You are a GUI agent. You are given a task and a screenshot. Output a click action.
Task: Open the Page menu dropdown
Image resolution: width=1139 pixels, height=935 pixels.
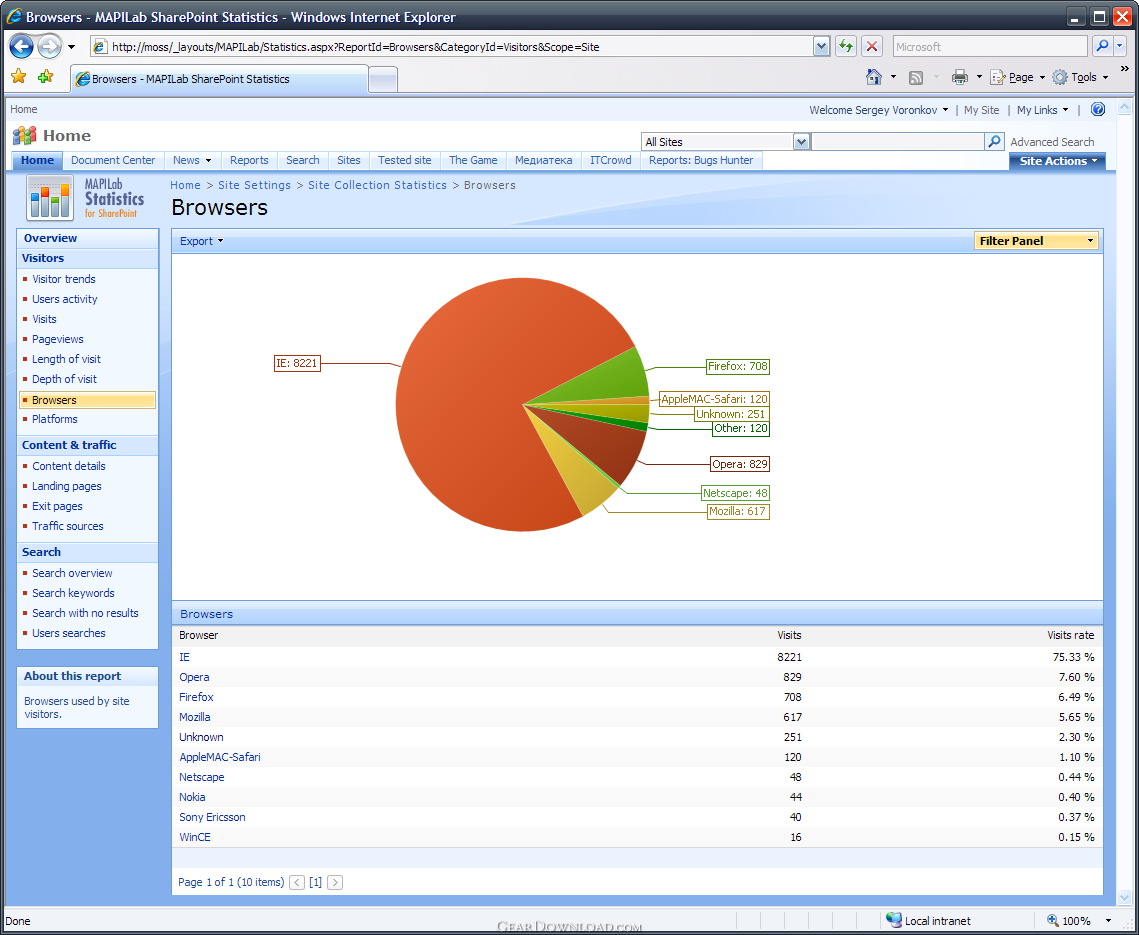point(1018,77)
